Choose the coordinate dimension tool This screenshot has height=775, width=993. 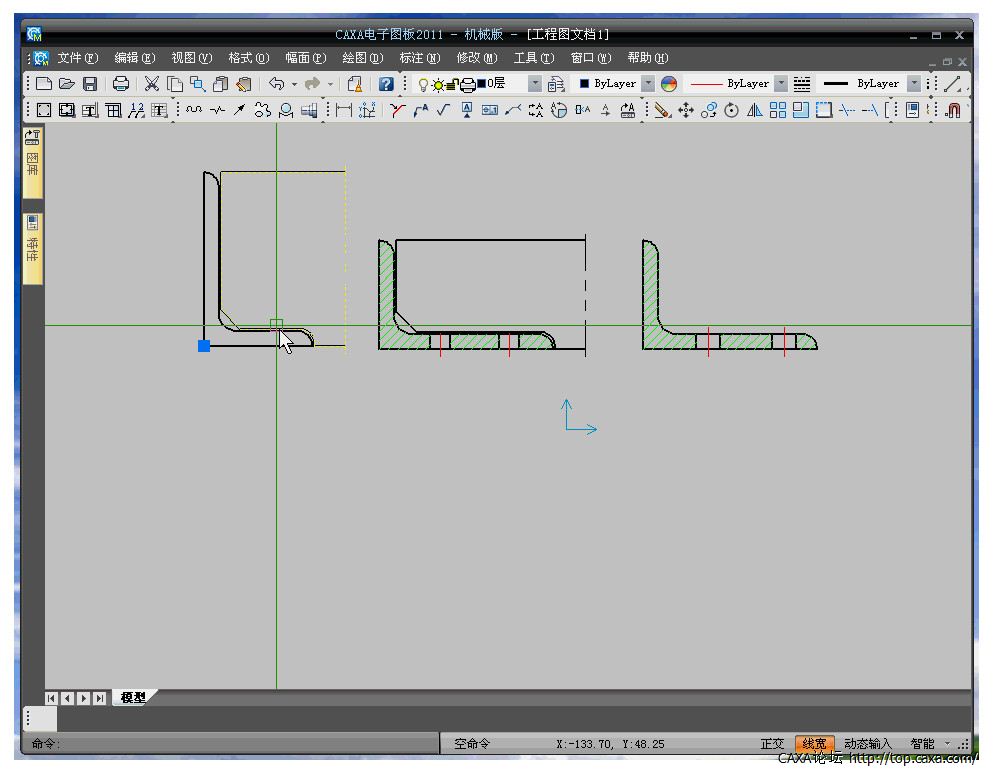pyautogui.click(x=367, y=110)
